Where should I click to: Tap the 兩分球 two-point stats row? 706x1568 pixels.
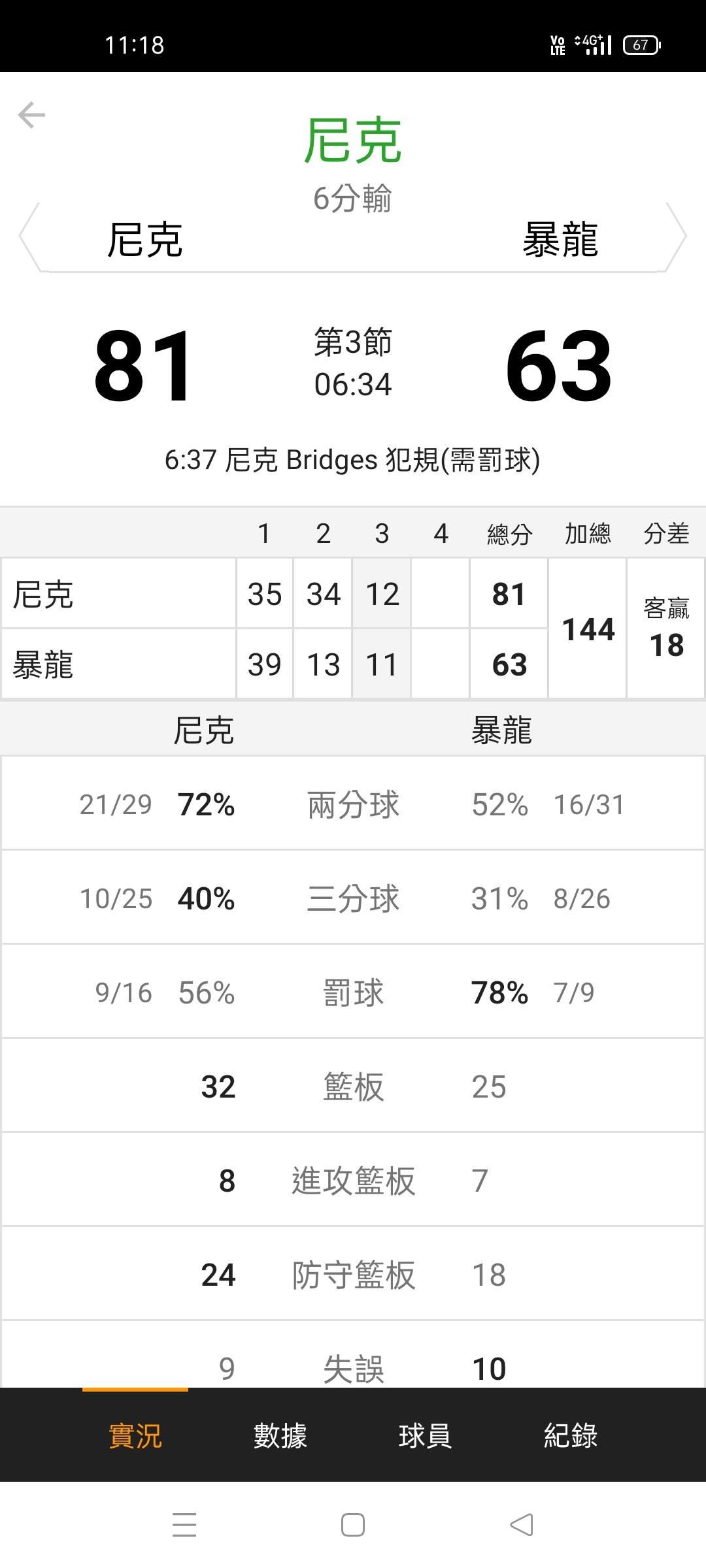(353, 804)
